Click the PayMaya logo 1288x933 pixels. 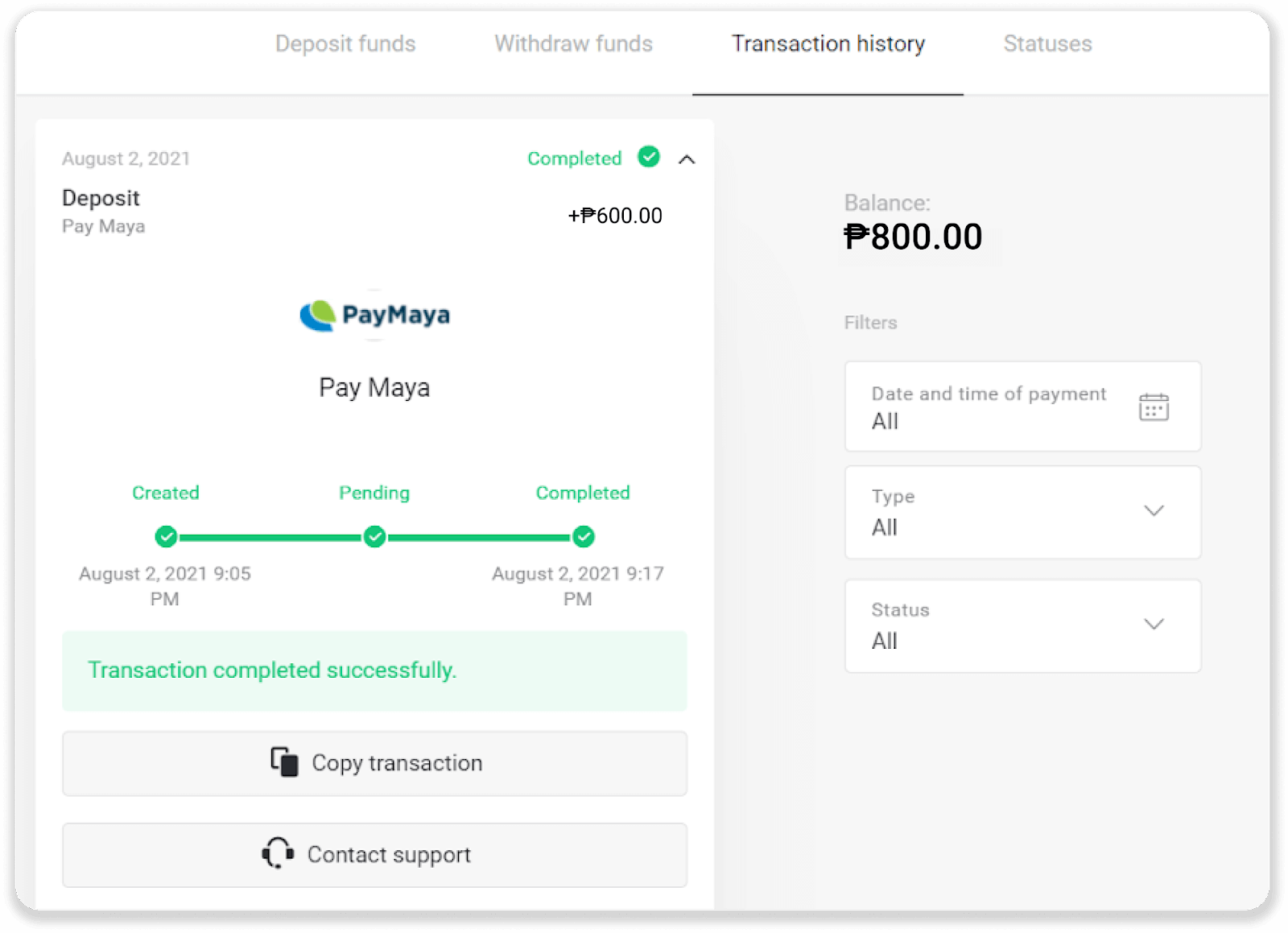point(374,316)
